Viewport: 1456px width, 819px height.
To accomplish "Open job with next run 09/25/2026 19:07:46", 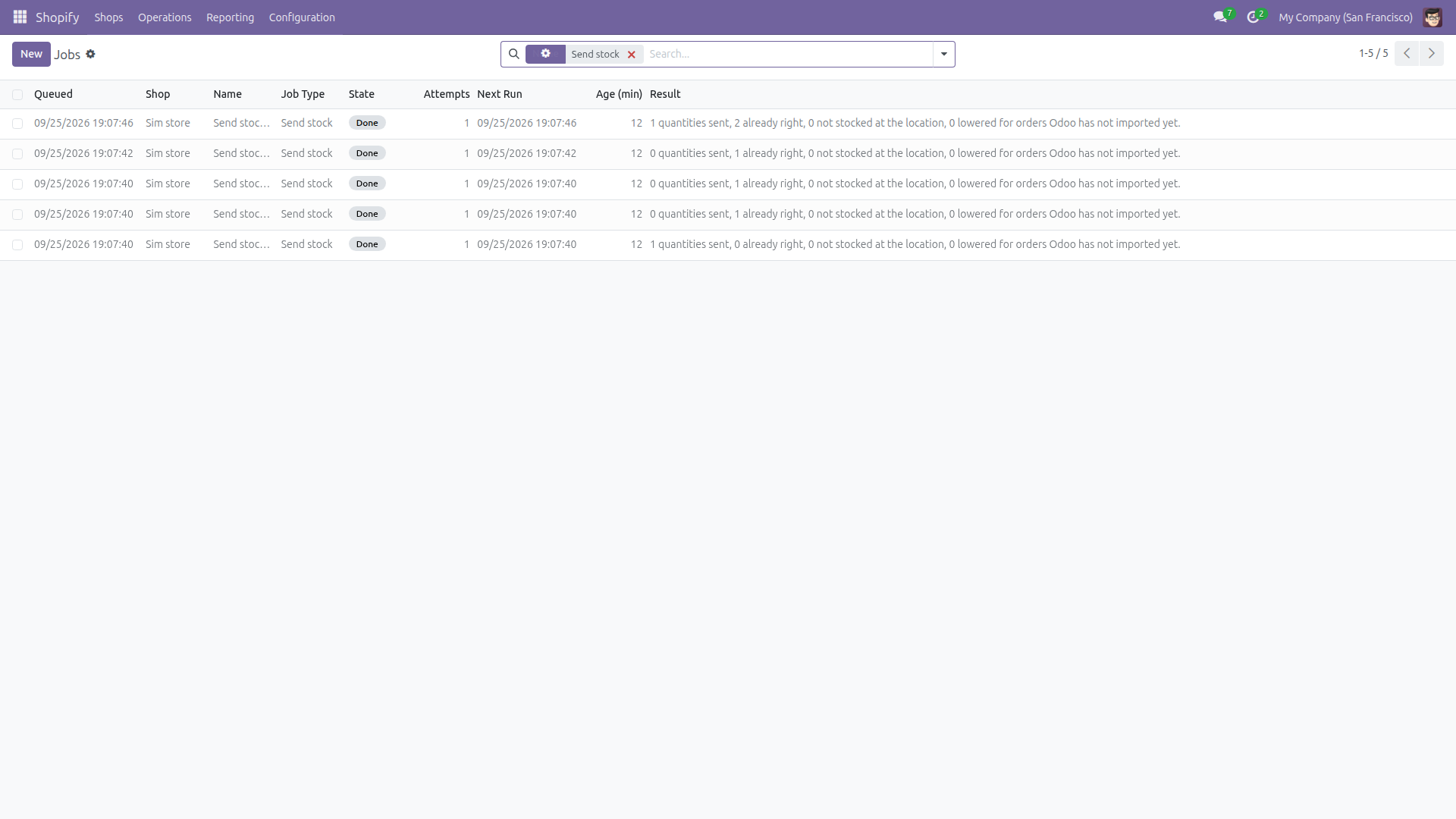I will pyautogui.click(x=526, y=123).
